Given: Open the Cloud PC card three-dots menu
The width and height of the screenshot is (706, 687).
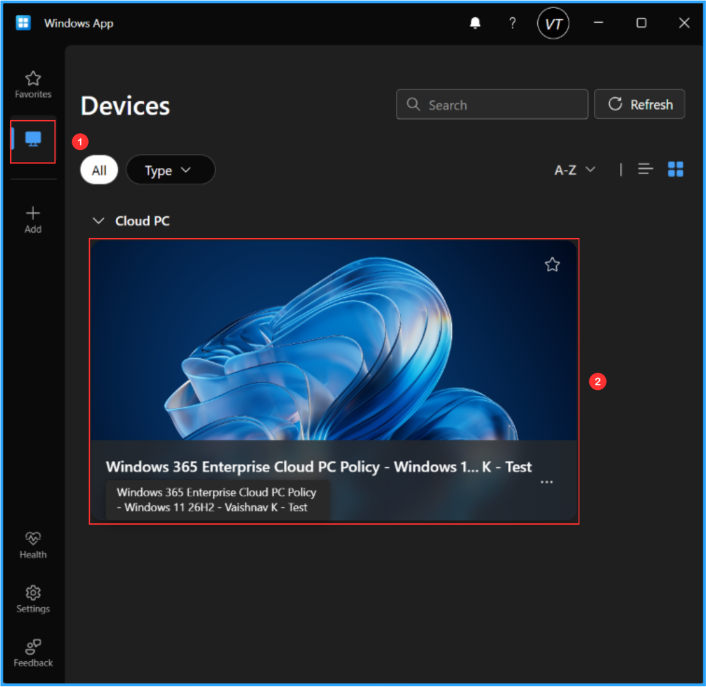Looking at the screenshot, I should click(546, 482).
